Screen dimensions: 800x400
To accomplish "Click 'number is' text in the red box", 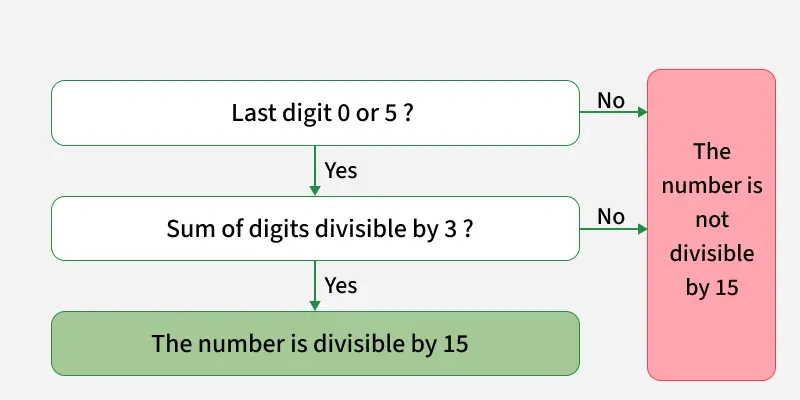I will click(712, 186).
